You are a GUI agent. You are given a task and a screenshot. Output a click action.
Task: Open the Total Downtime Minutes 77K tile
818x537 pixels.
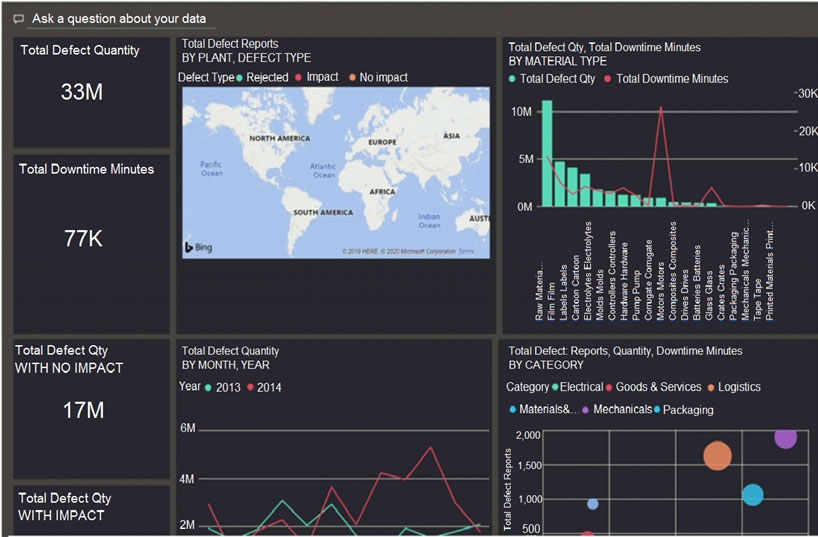(x=92, y=238)
